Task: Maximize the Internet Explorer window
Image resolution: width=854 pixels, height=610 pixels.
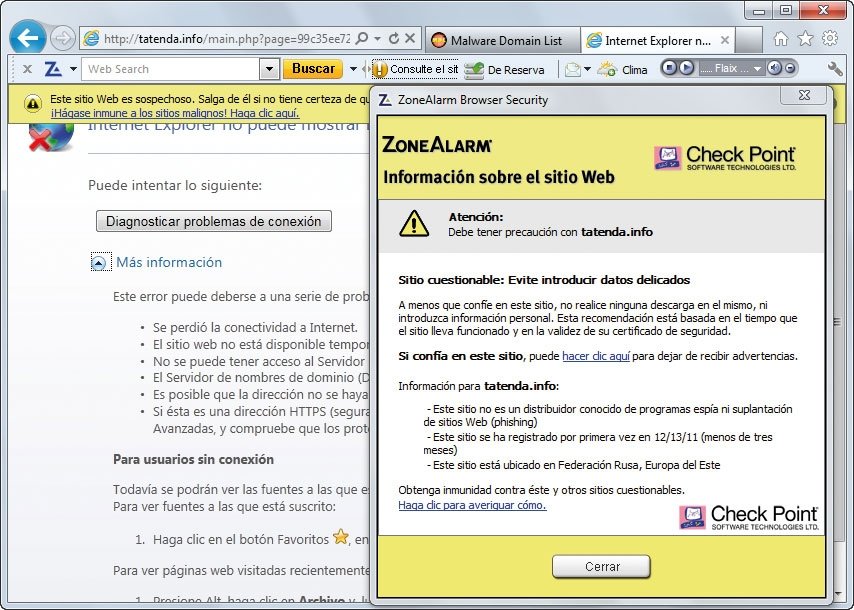Action: (785, 10)
